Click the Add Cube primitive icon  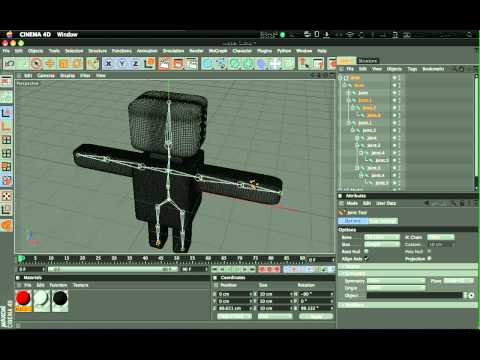click(207, 63)
